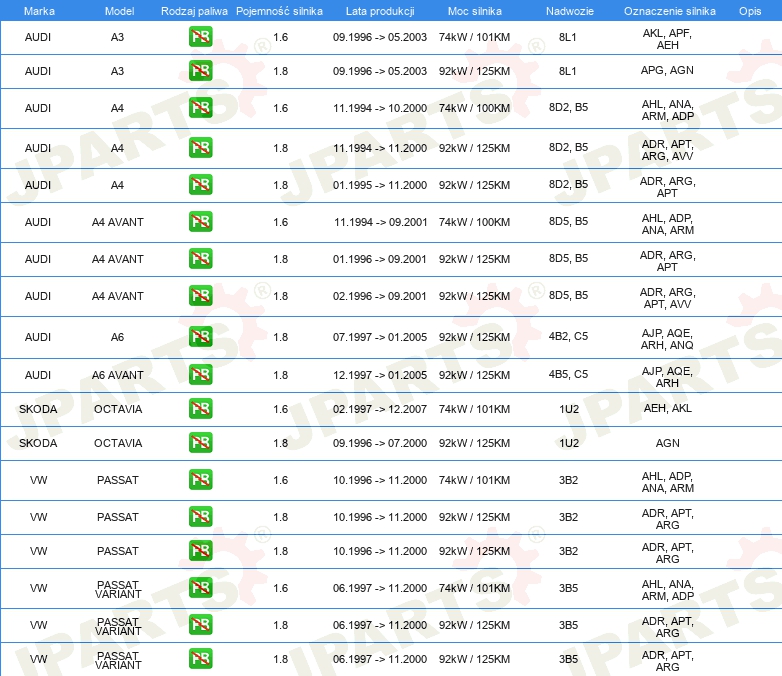Select the fuel type icon in the Audi A6 row
Screen dimensions: 782x676
200,337
